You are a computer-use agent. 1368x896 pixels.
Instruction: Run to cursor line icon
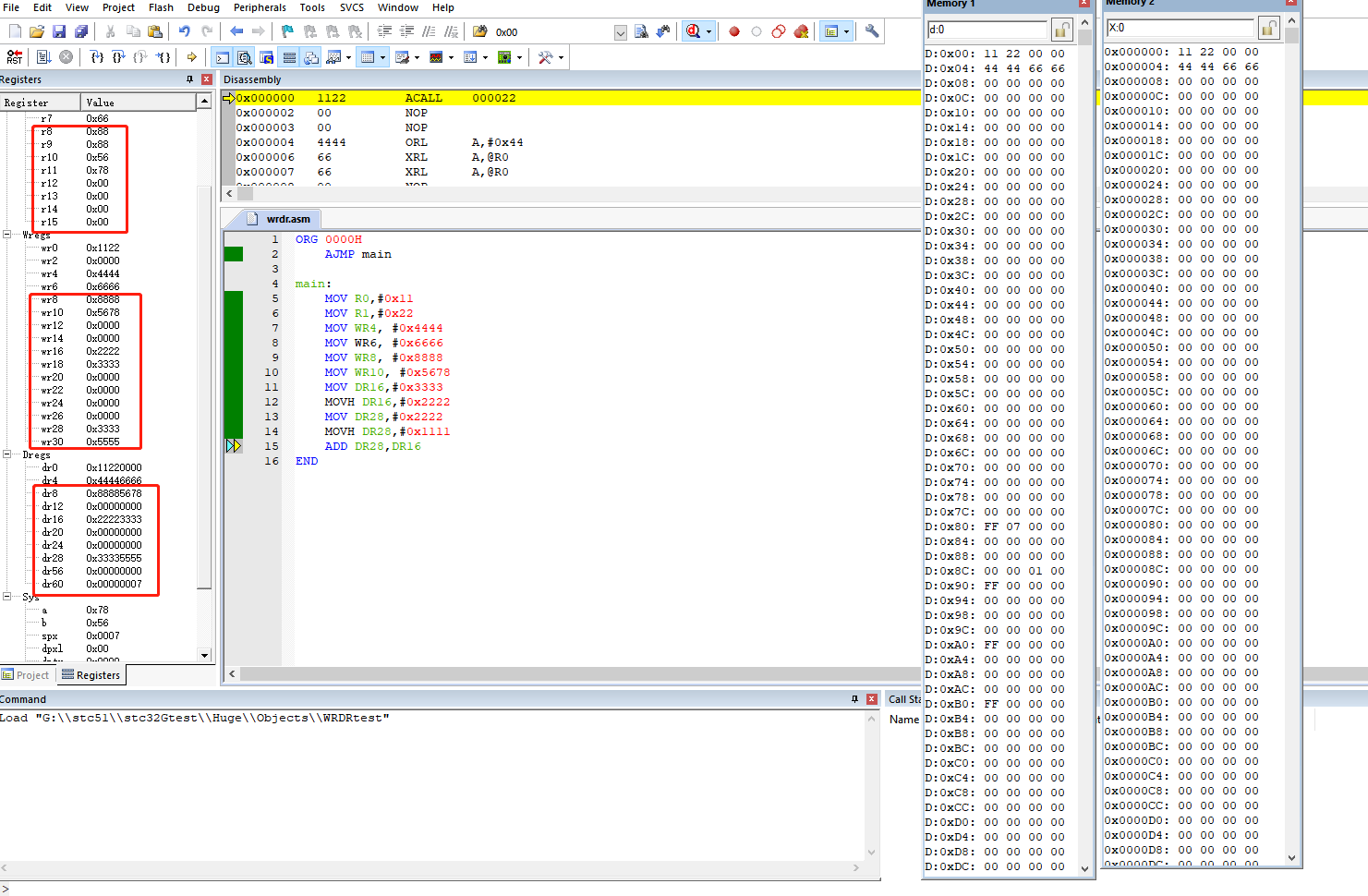coord(164,57)
